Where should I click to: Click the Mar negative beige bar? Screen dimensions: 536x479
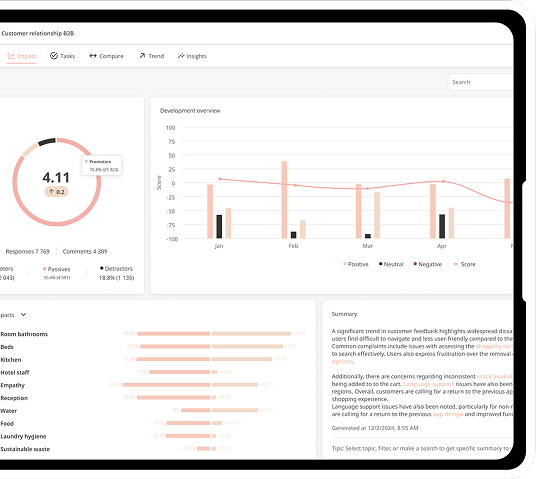(377, 215)
